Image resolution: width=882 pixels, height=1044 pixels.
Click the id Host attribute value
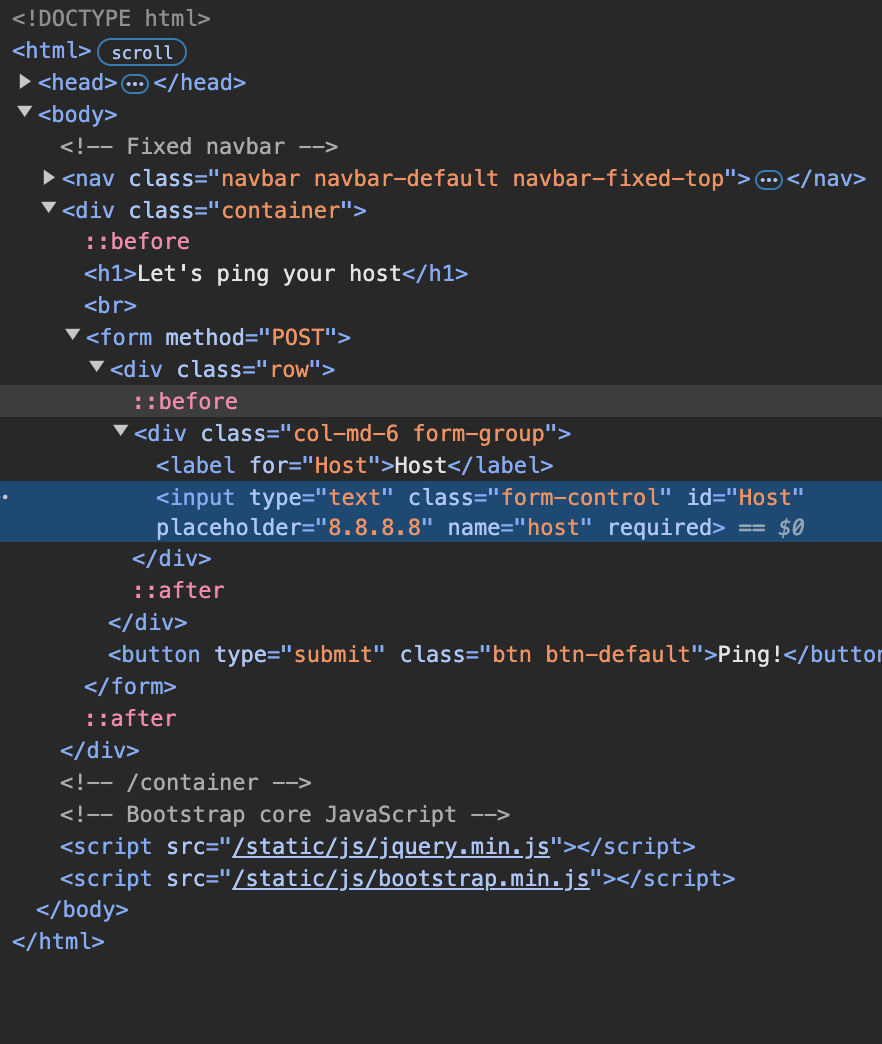(764, 497)
